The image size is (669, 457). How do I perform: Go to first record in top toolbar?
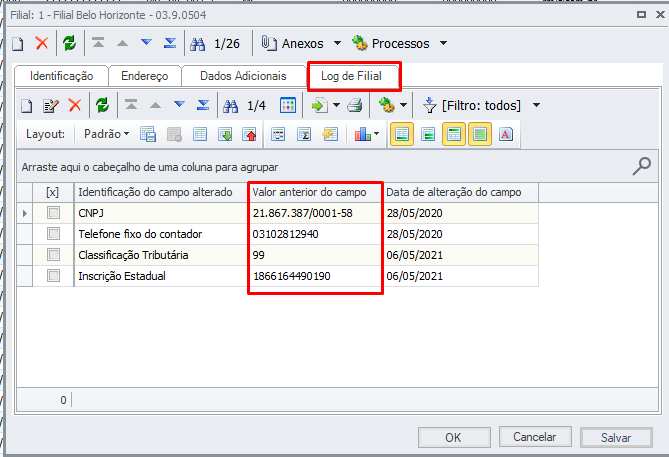pyautogui.click(x=98, y=43)
